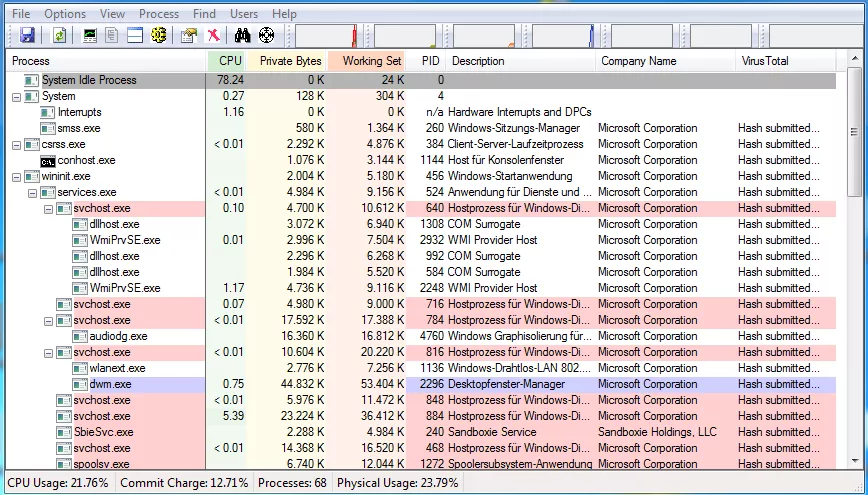
Task: Collapse the wininit.exe process tree
Action: tap(17, 176)
